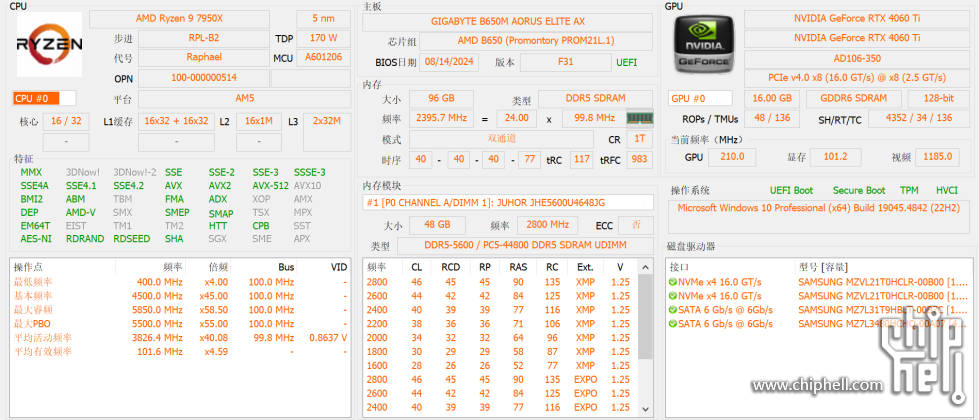The height and width of the screenshot is (420, 979).
Task: Click the 96 GB memory size field
Action: 441,99
